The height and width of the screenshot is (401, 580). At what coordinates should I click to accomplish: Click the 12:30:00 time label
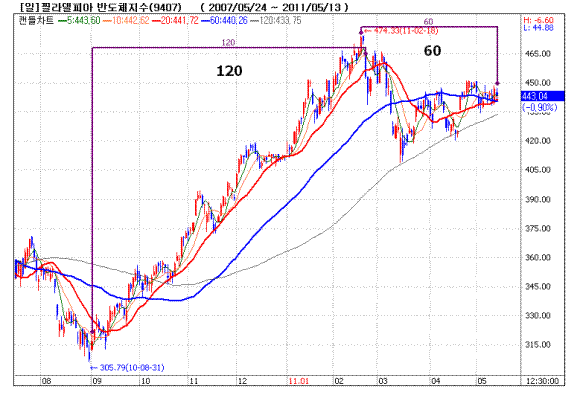tap(543, 381)
